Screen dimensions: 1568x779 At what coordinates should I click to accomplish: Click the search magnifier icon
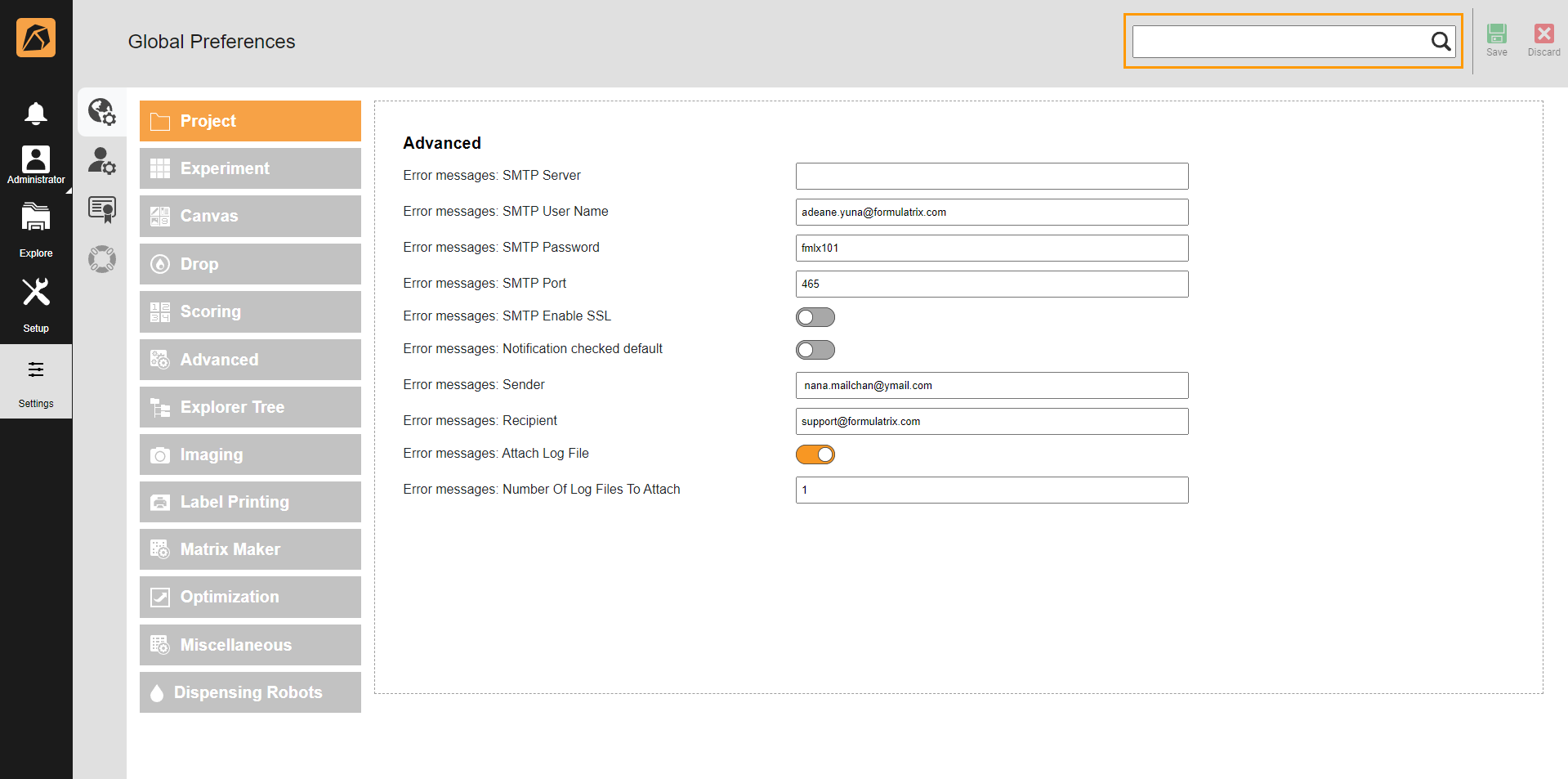coord(1441,42)
